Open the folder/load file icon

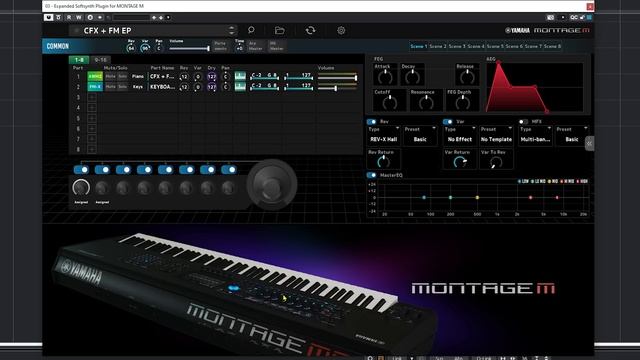click(280, 30)
